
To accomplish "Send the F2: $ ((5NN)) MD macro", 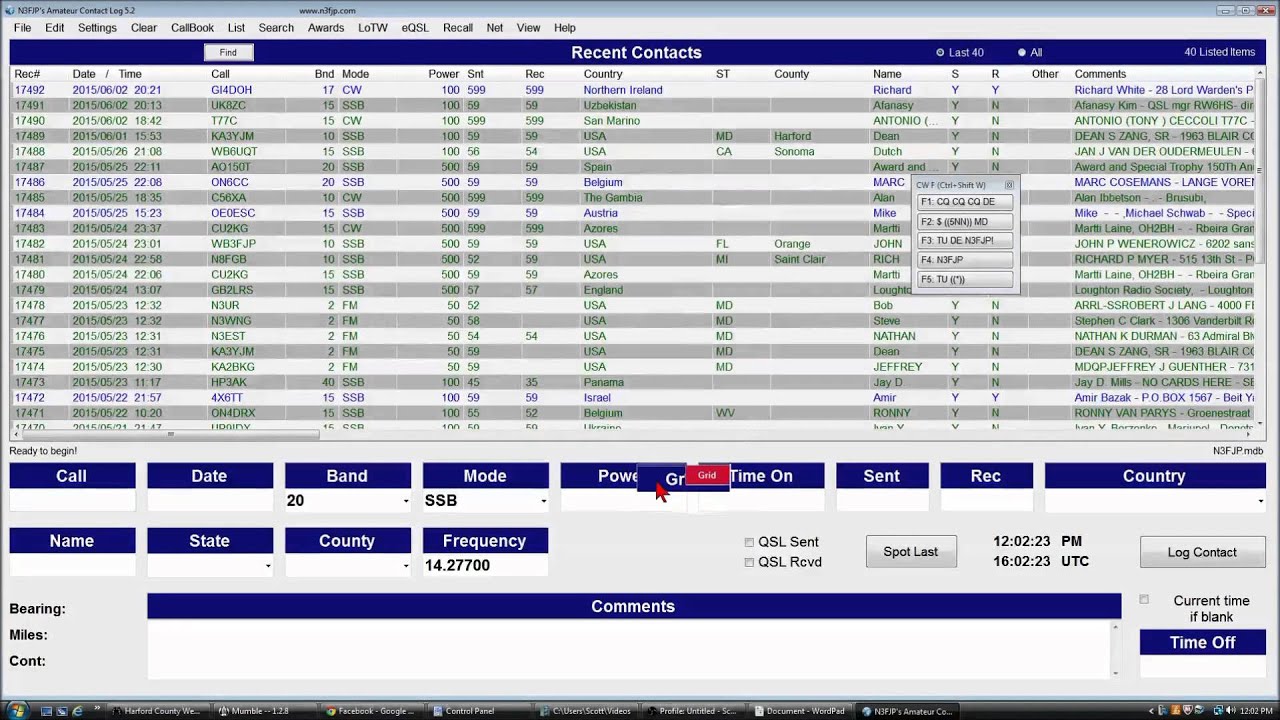I will click(965, 222).
